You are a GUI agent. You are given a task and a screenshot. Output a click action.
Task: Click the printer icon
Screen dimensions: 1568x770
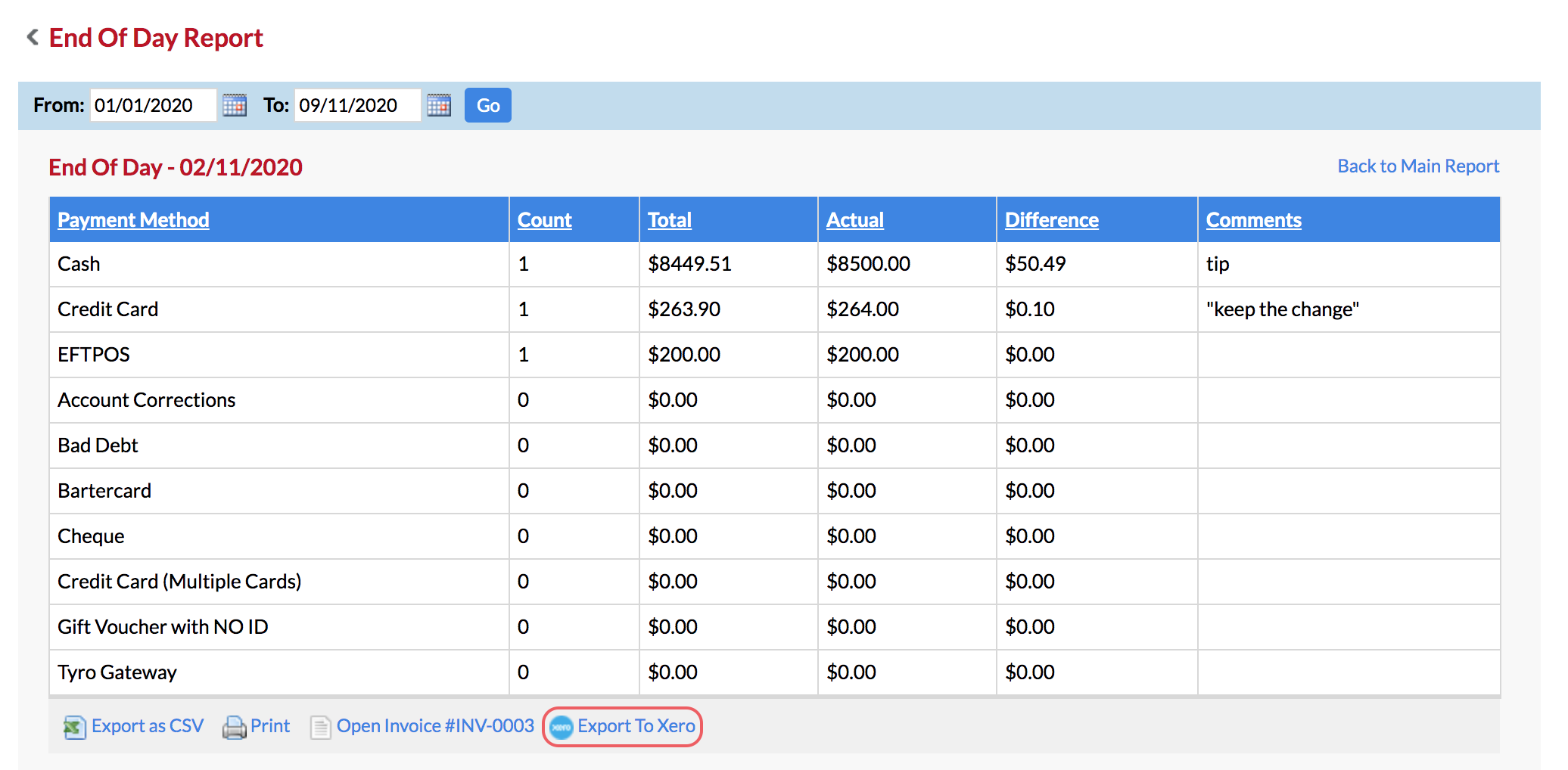point(234,727)
